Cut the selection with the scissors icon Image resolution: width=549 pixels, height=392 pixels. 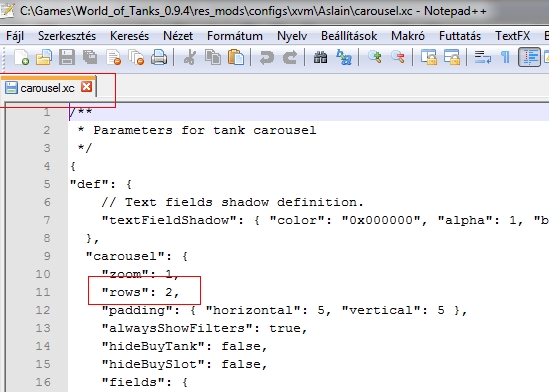pyautogui.click(x=190, y=57)
